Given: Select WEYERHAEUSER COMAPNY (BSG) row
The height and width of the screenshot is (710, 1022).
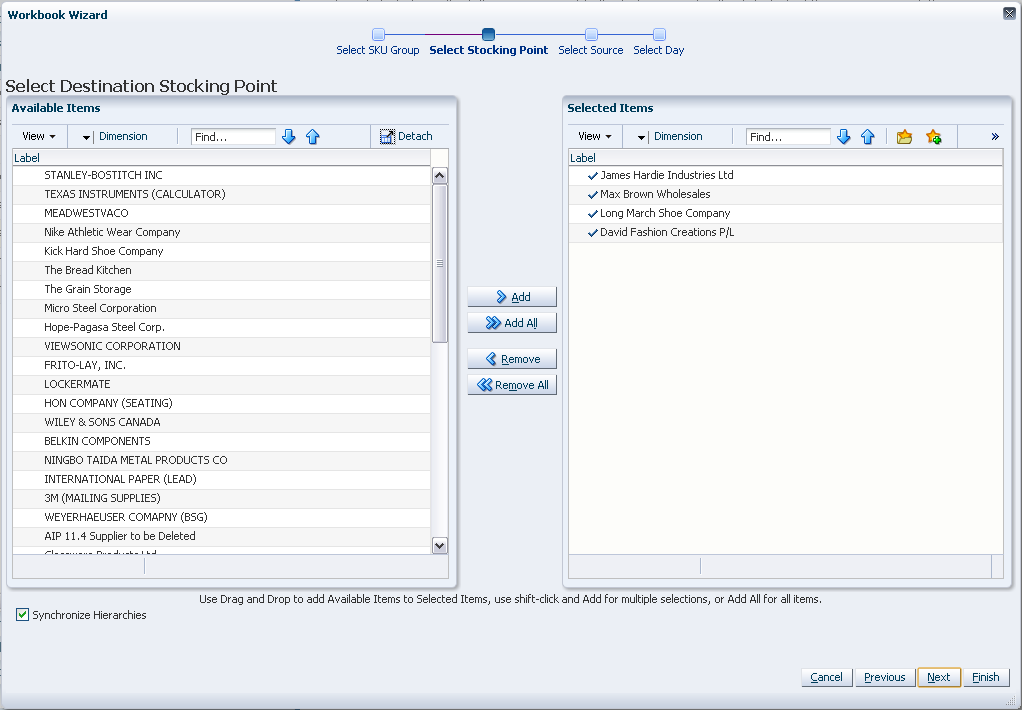Looking at the screenshot, I should (x=222, y=517).
